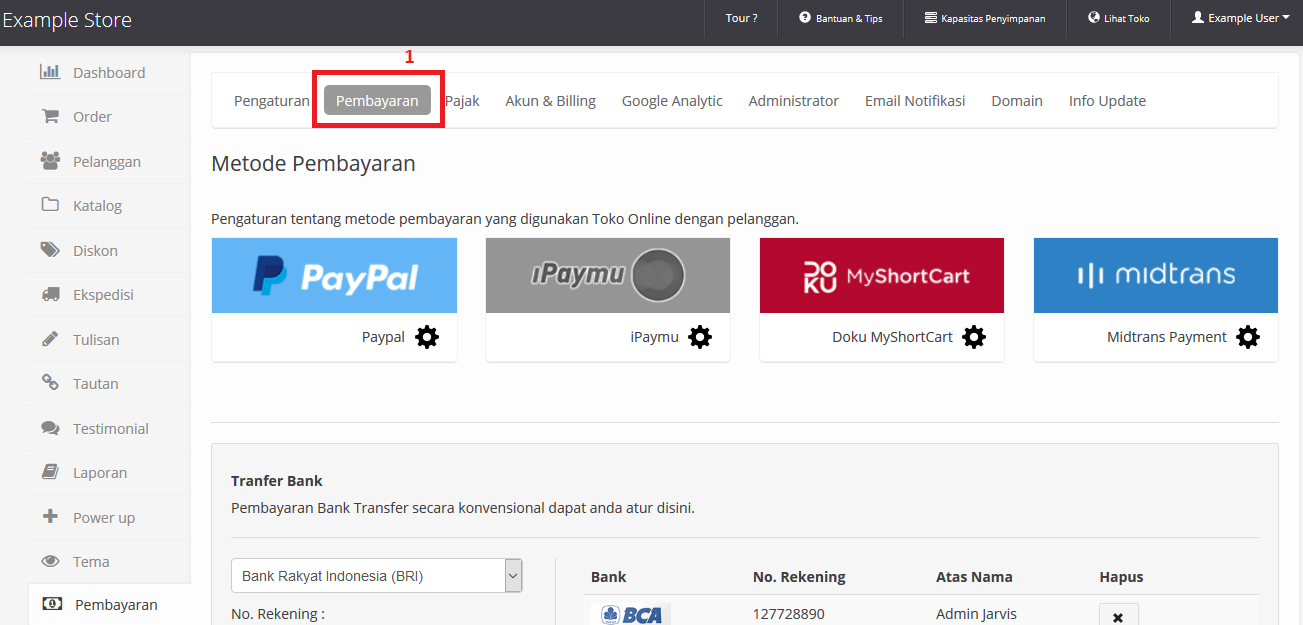Click the Admin Jarvis account name
Viewport: 1303px width, 625px height.
point(976,614)
